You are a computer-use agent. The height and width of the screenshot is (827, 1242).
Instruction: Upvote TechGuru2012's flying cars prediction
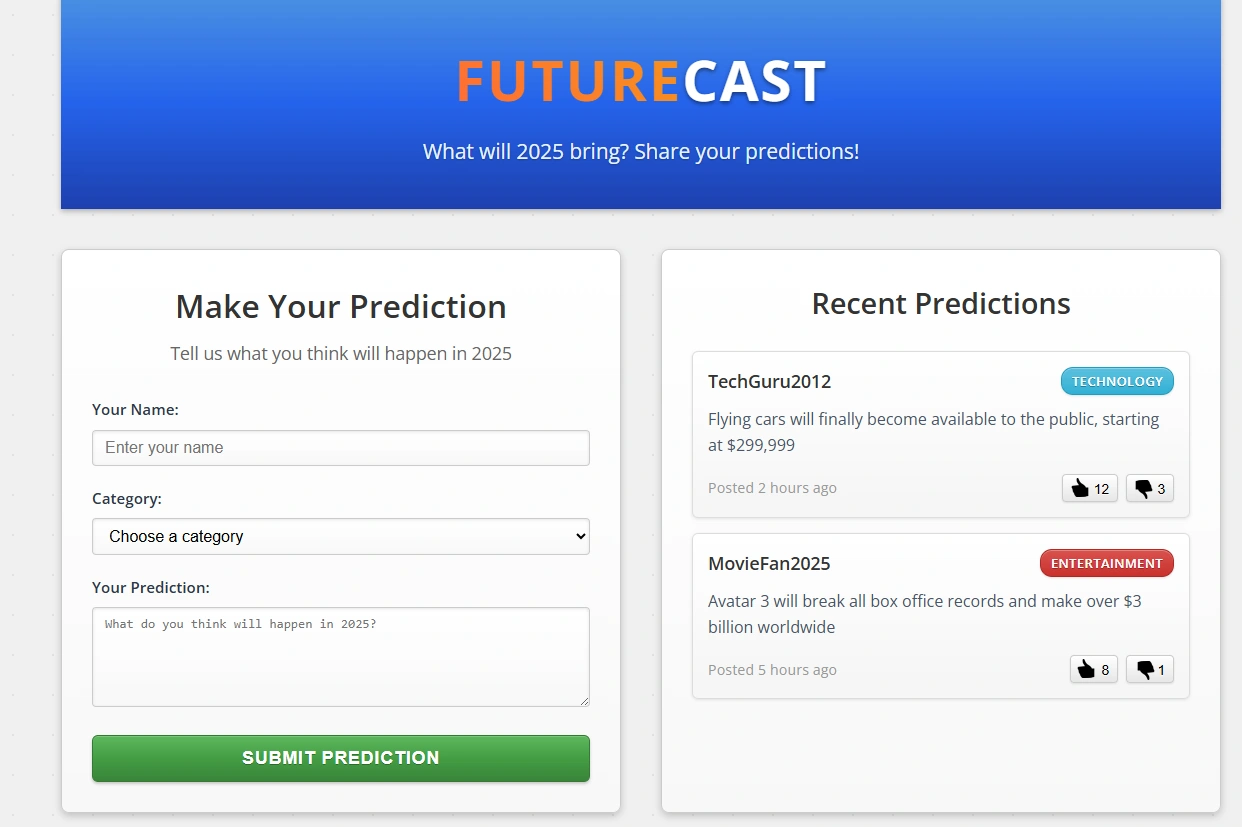pyautogui.click(x=1089, y=489)
